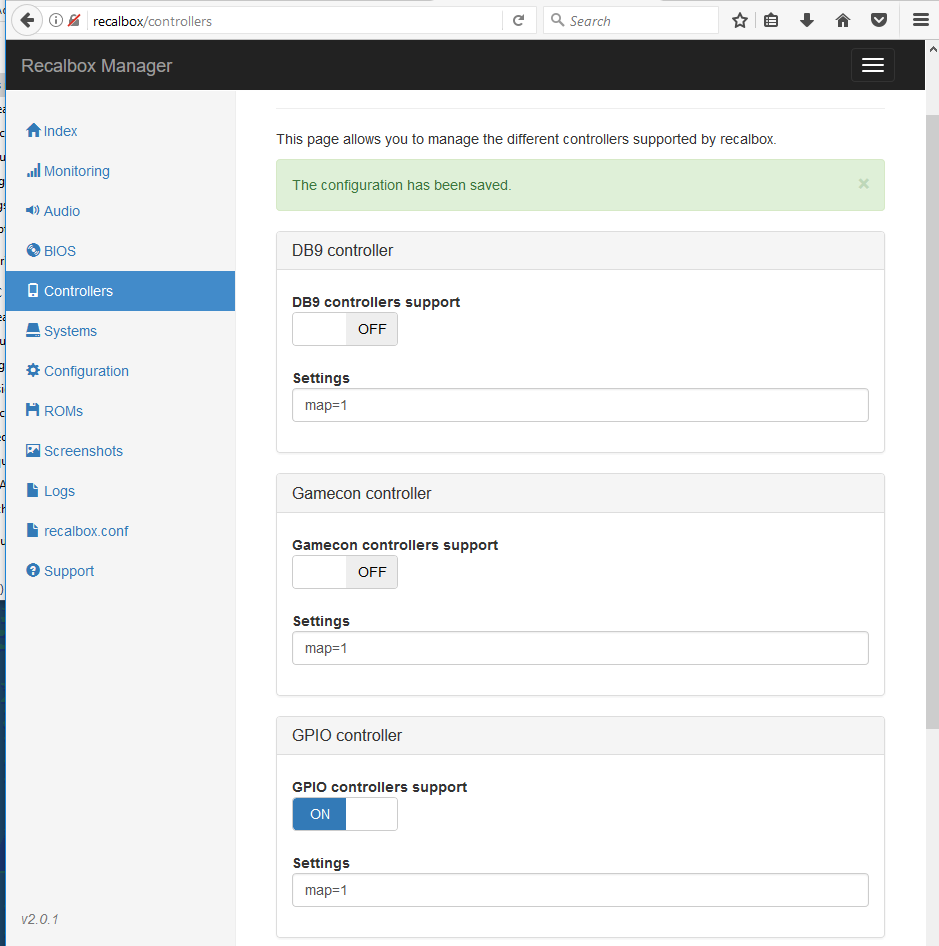The image size is (939, 946).
Task: Enable Gamecon controllers support switch
Action: coord(345,572)
